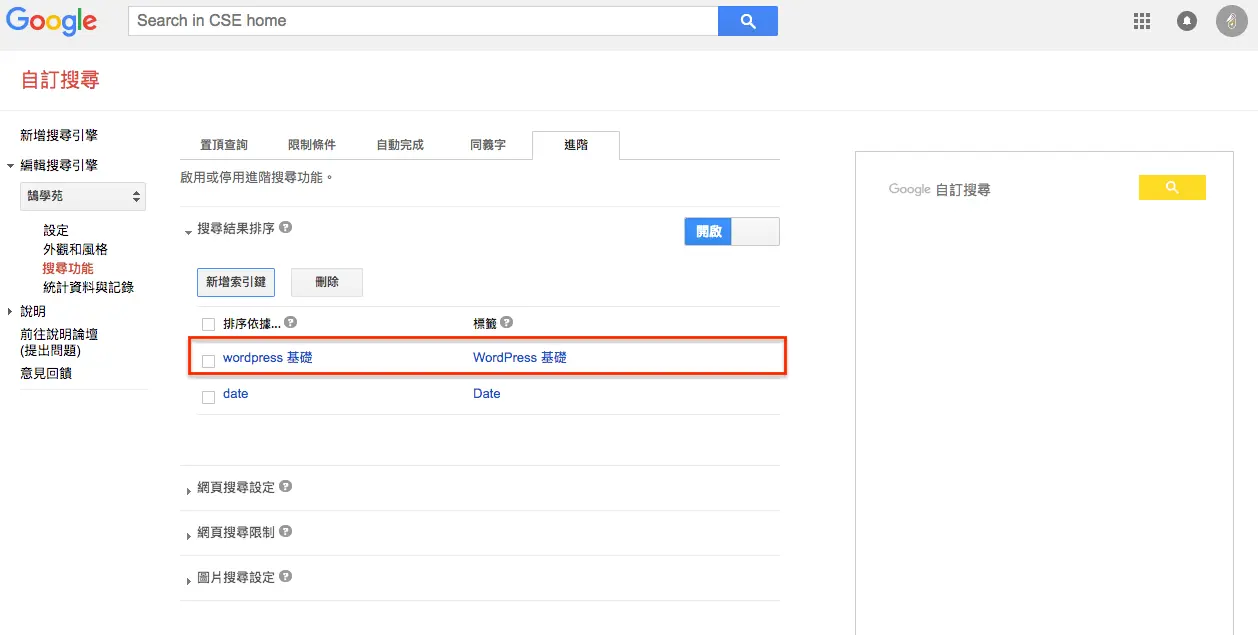This screenshot has height=635, width=1258.
Task: Open help icon beside 網頁搜尋設定
Action: (285, 487)
